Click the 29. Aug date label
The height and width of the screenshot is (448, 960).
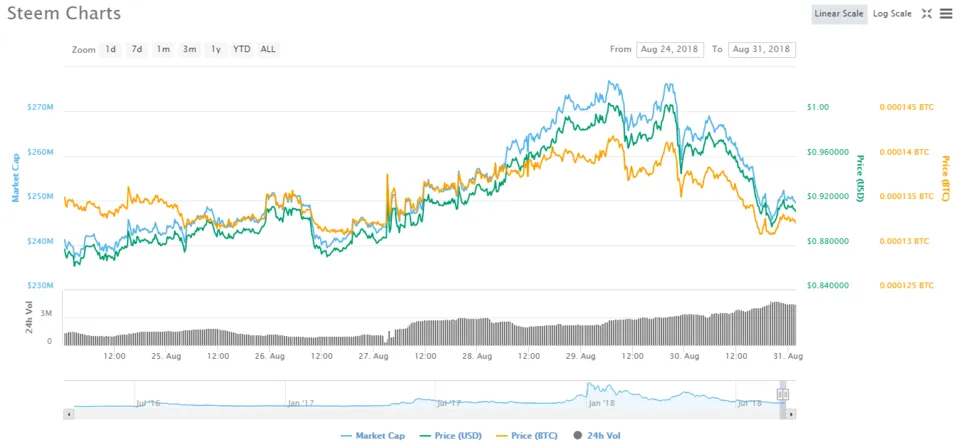click(x=580, y=356)
